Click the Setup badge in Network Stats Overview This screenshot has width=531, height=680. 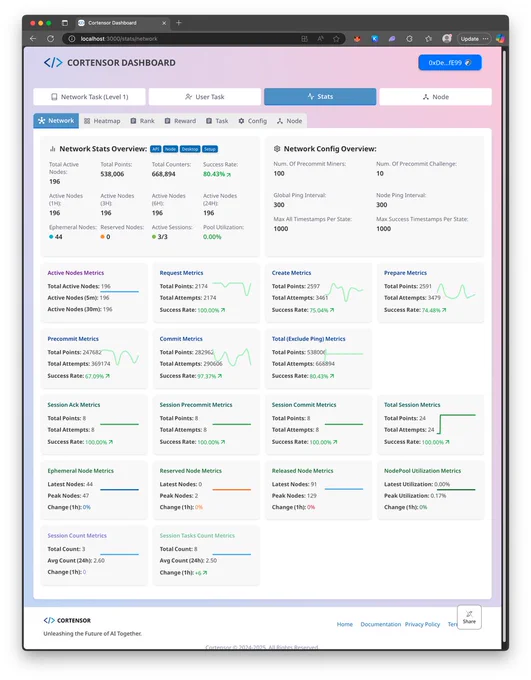point(210,149)
